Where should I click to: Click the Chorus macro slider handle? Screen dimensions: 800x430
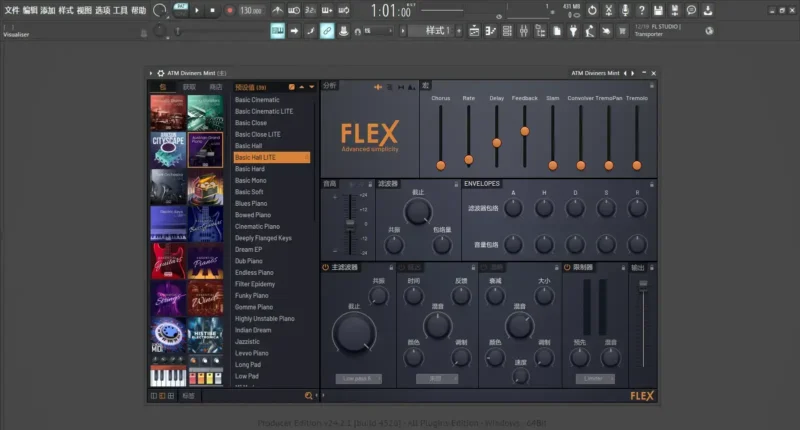440,163
